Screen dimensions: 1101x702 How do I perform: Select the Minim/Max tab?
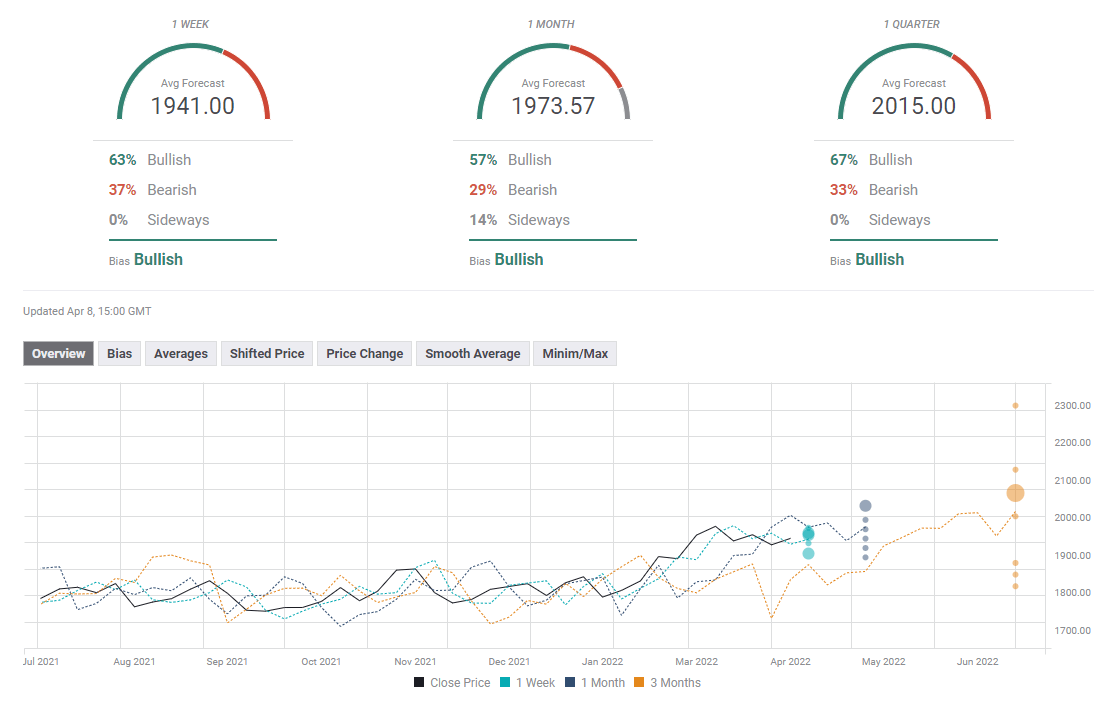pos(575,354)
